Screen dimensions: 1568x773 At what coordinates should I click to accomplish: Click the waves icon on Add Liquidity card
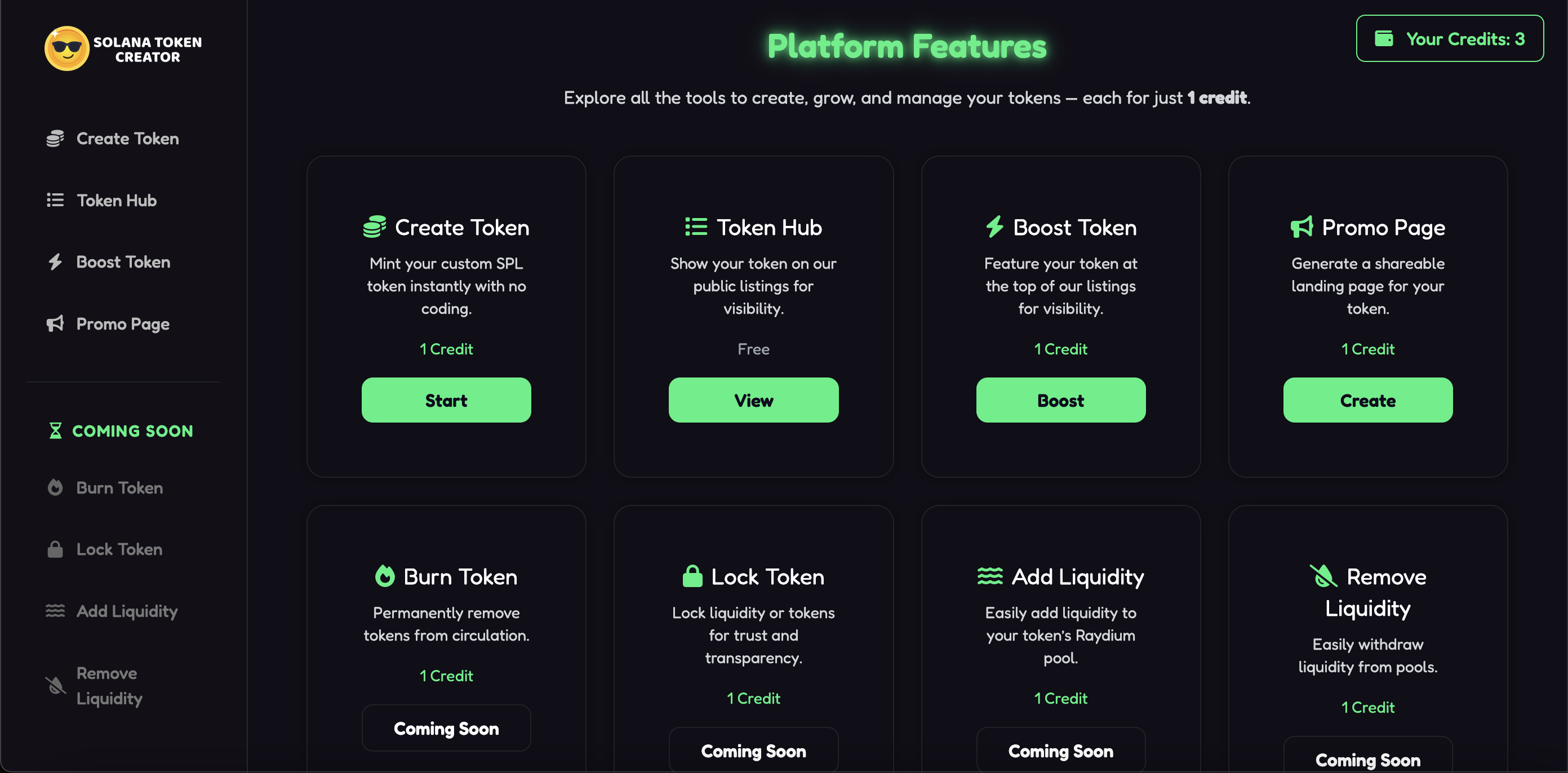[x=990, y=576]
